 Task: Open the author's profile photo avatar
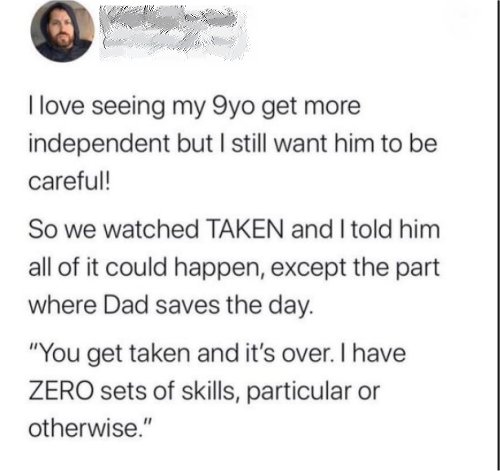(62, 31)
